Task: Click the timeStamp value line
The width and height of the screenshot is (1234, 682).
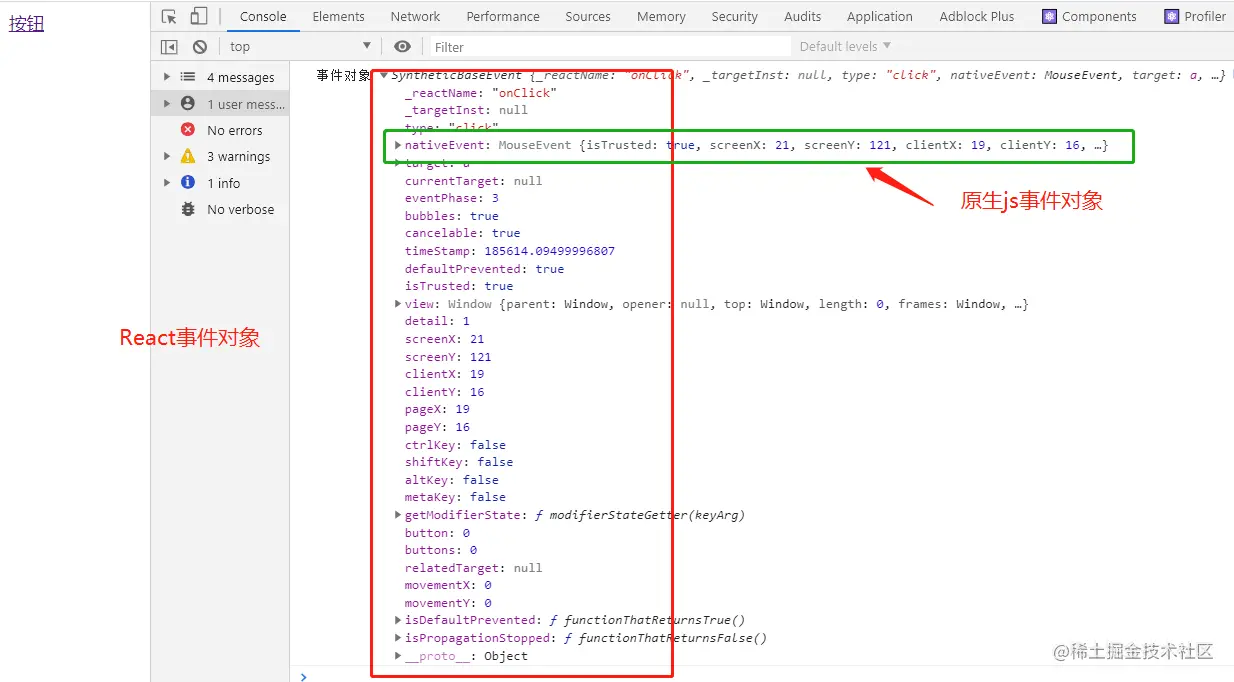Action: (x=510, y=251)
